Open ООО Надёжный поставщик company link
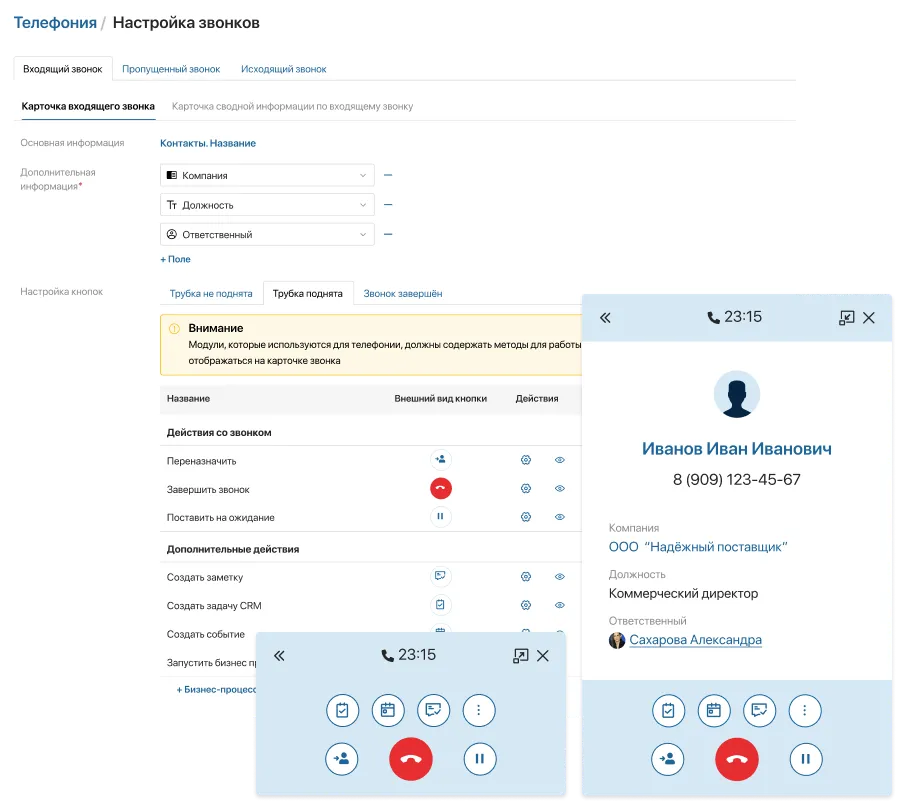 coord(698,547)
